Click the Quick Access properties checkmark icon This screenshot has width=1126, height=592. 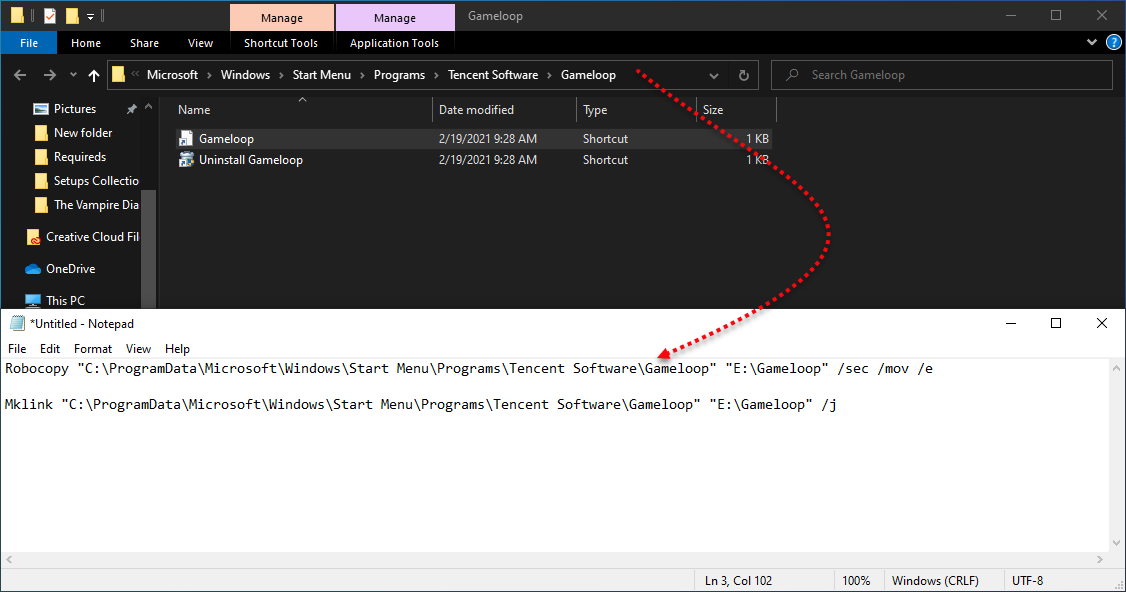(50, 15)
